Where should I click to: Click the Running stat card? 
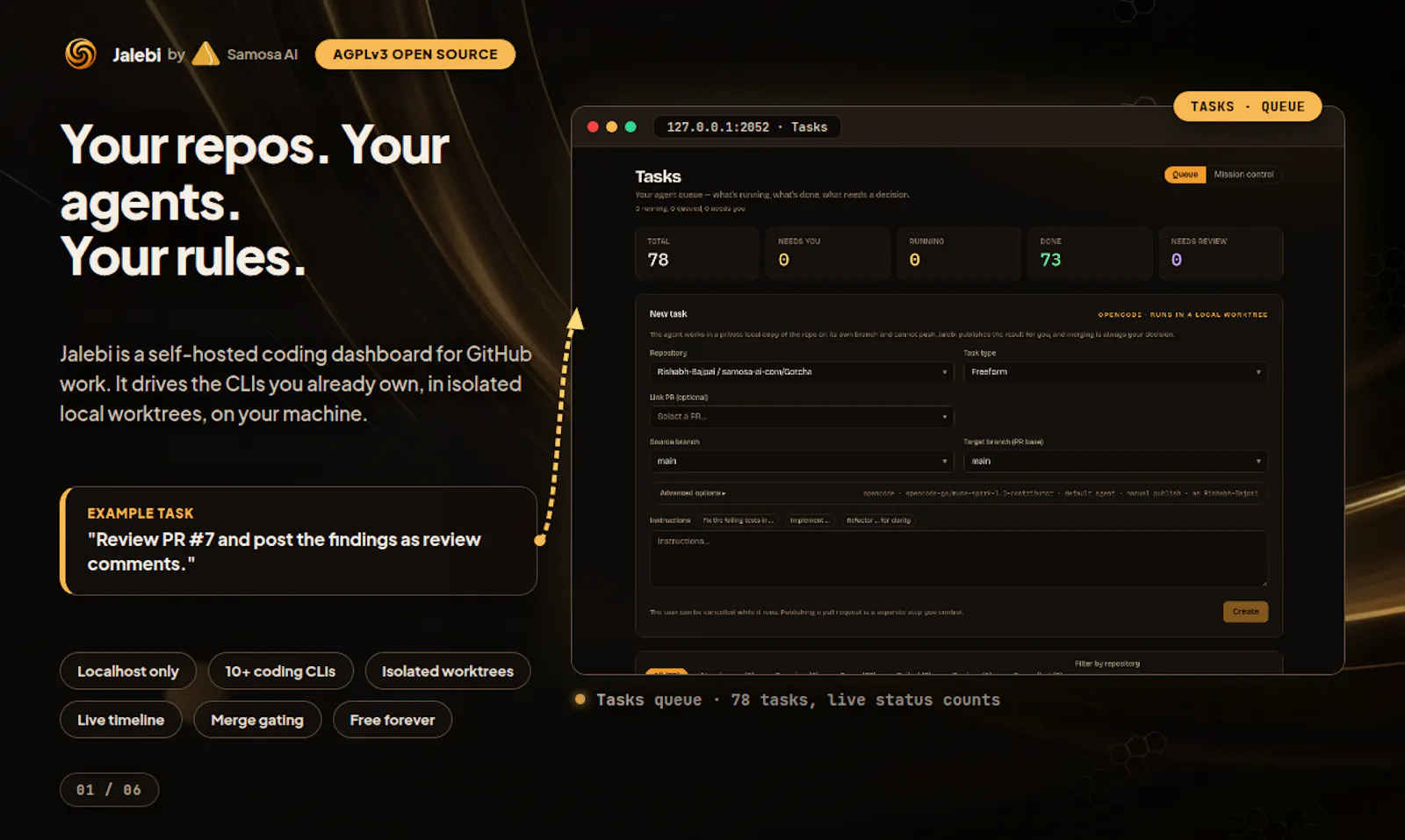[x=959, y=254]
